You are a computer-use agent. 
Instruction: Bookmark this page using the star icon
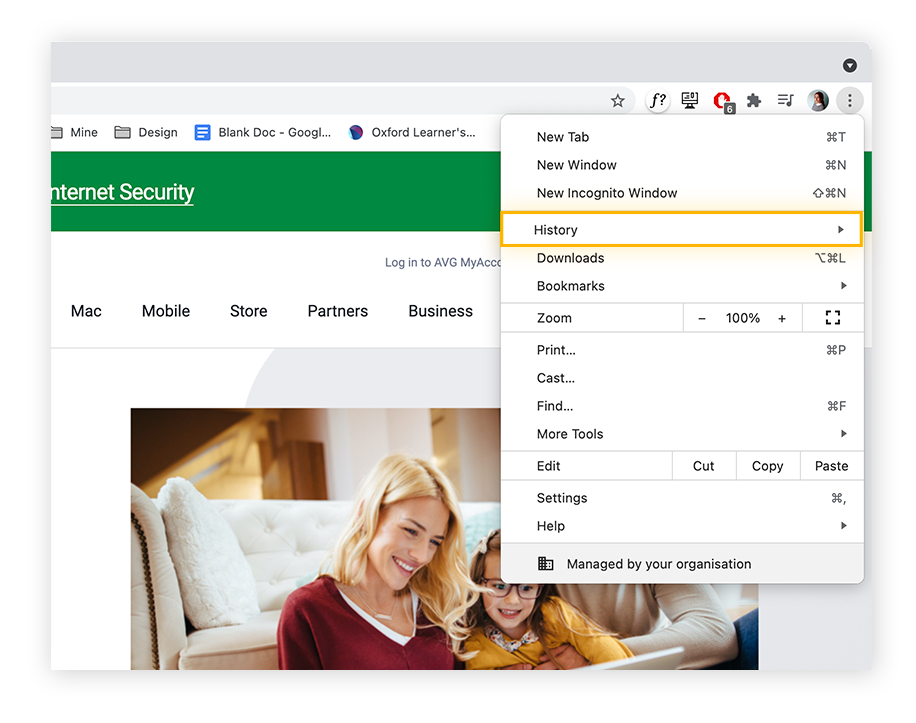tap(617, 100)
